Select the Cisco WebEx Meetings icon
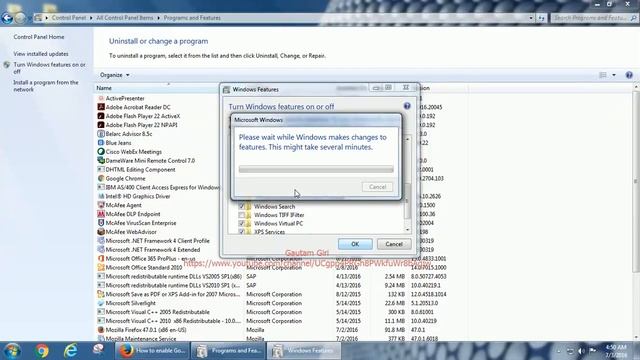 coord(101,151)
